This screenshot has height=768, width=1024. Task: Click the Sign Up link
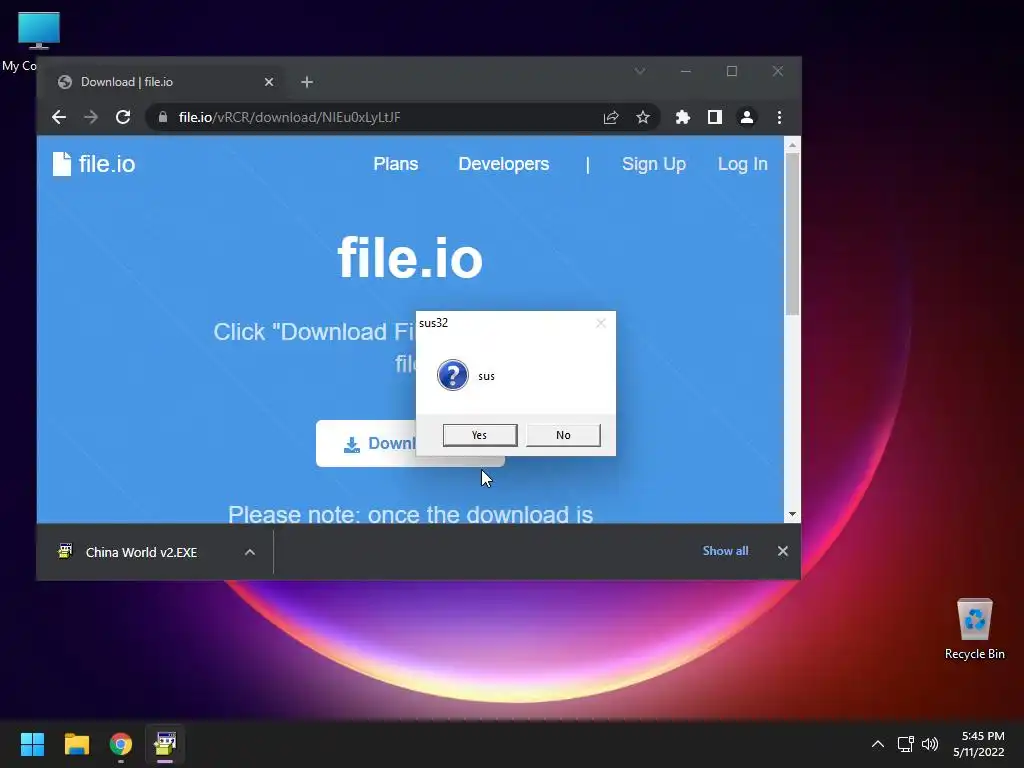click(654, 165)
